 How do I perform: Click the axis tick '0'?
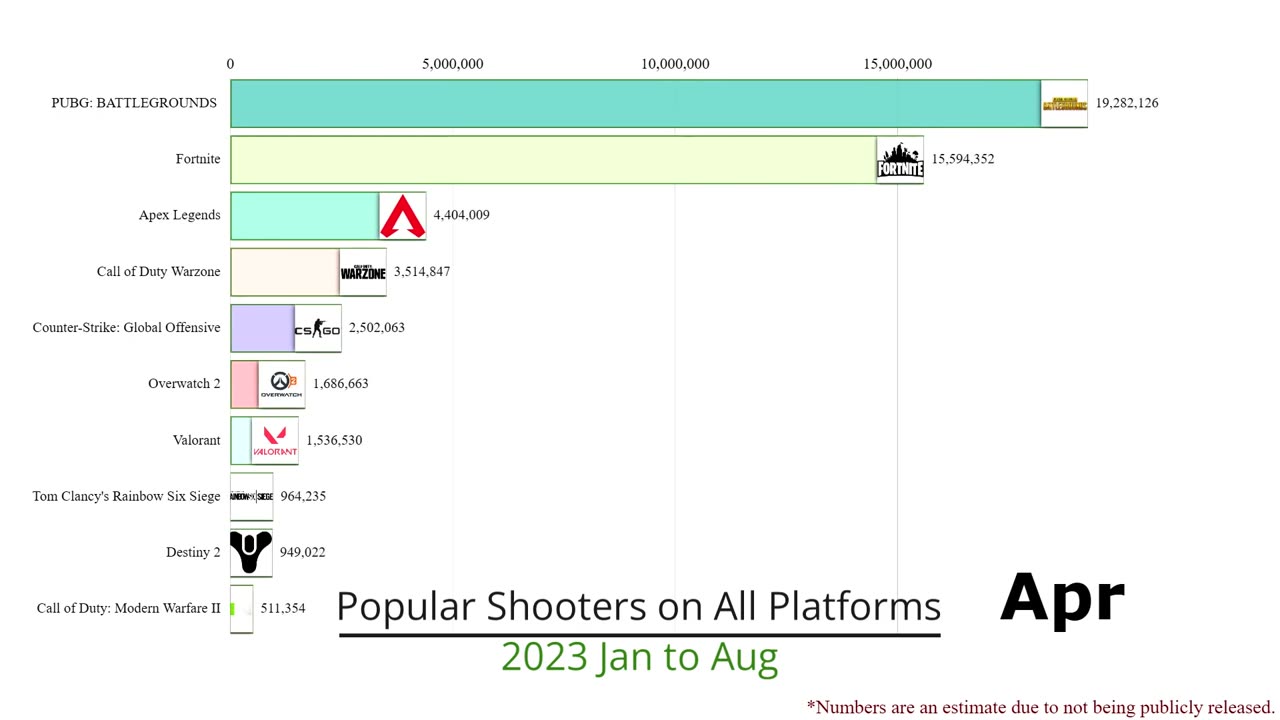point(230,64)
